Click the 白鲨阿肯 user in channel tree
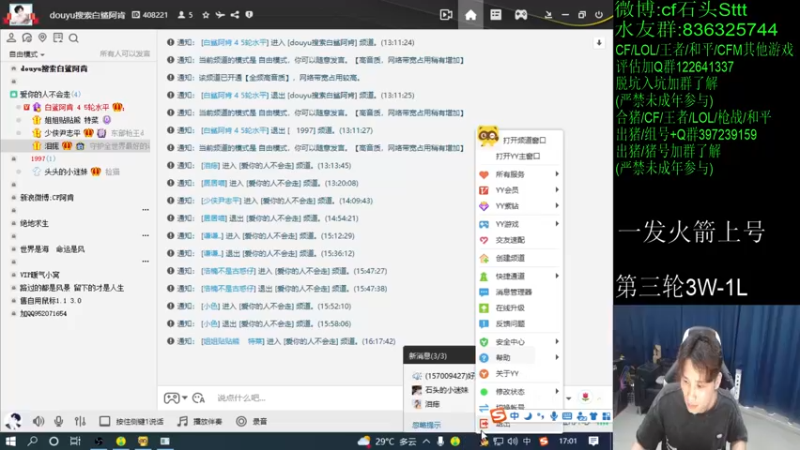 tap(77, 107)
